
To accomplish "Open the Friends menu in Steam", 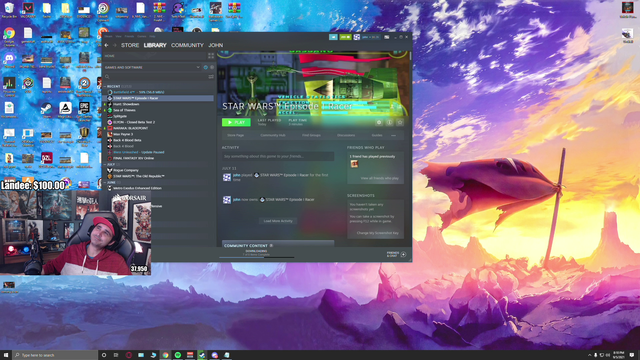I will point(129,36).
